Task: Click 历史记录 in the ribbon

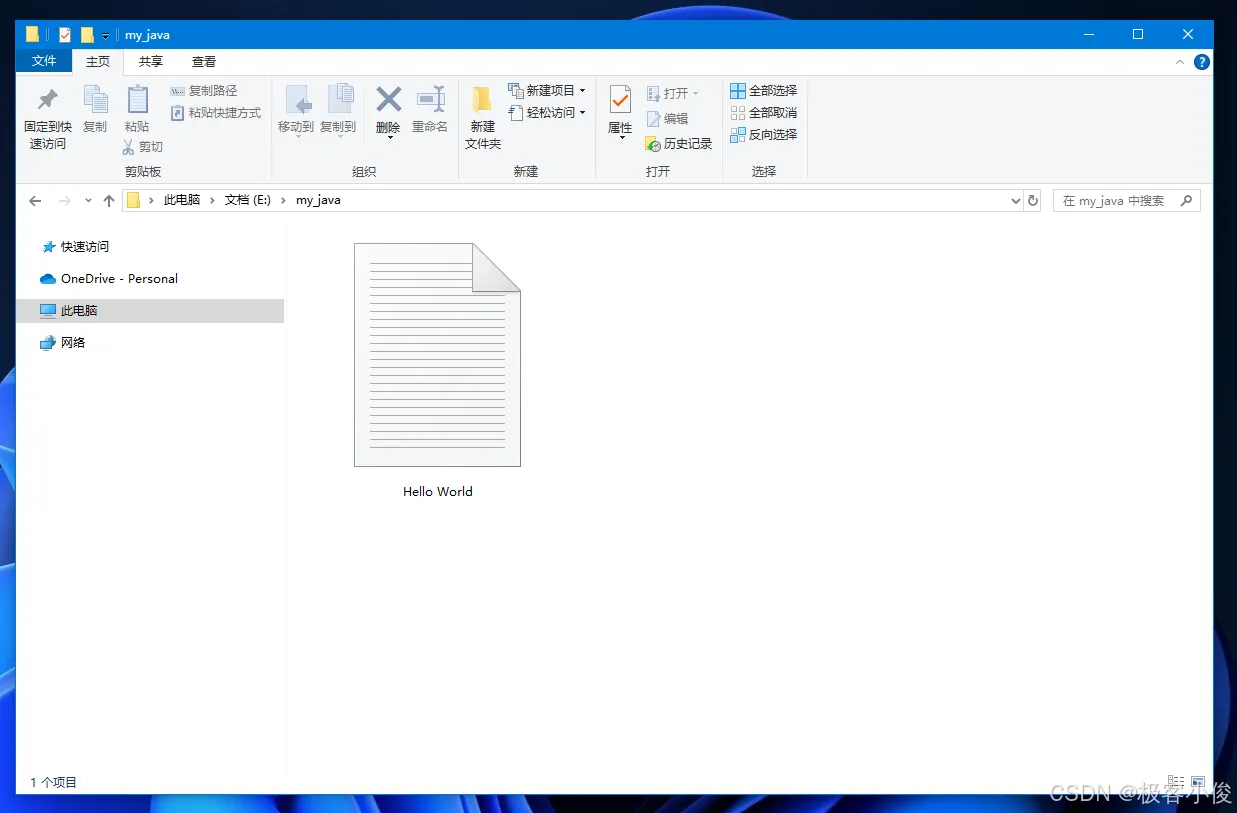Action: tap(679, 144)
